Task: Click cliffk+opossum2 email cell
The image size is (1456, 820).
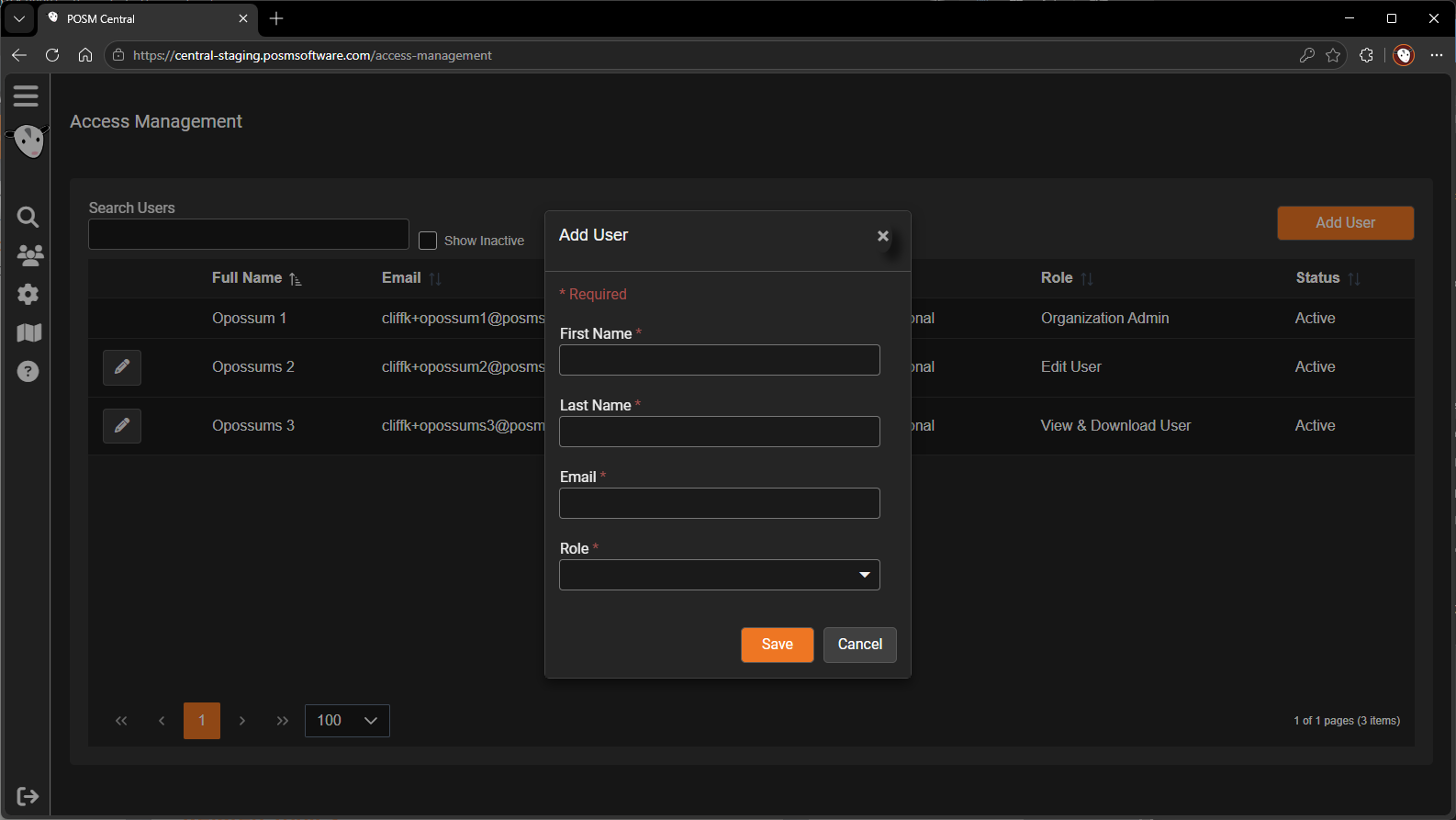Action: pyautogui.click(x=464, y=367)
